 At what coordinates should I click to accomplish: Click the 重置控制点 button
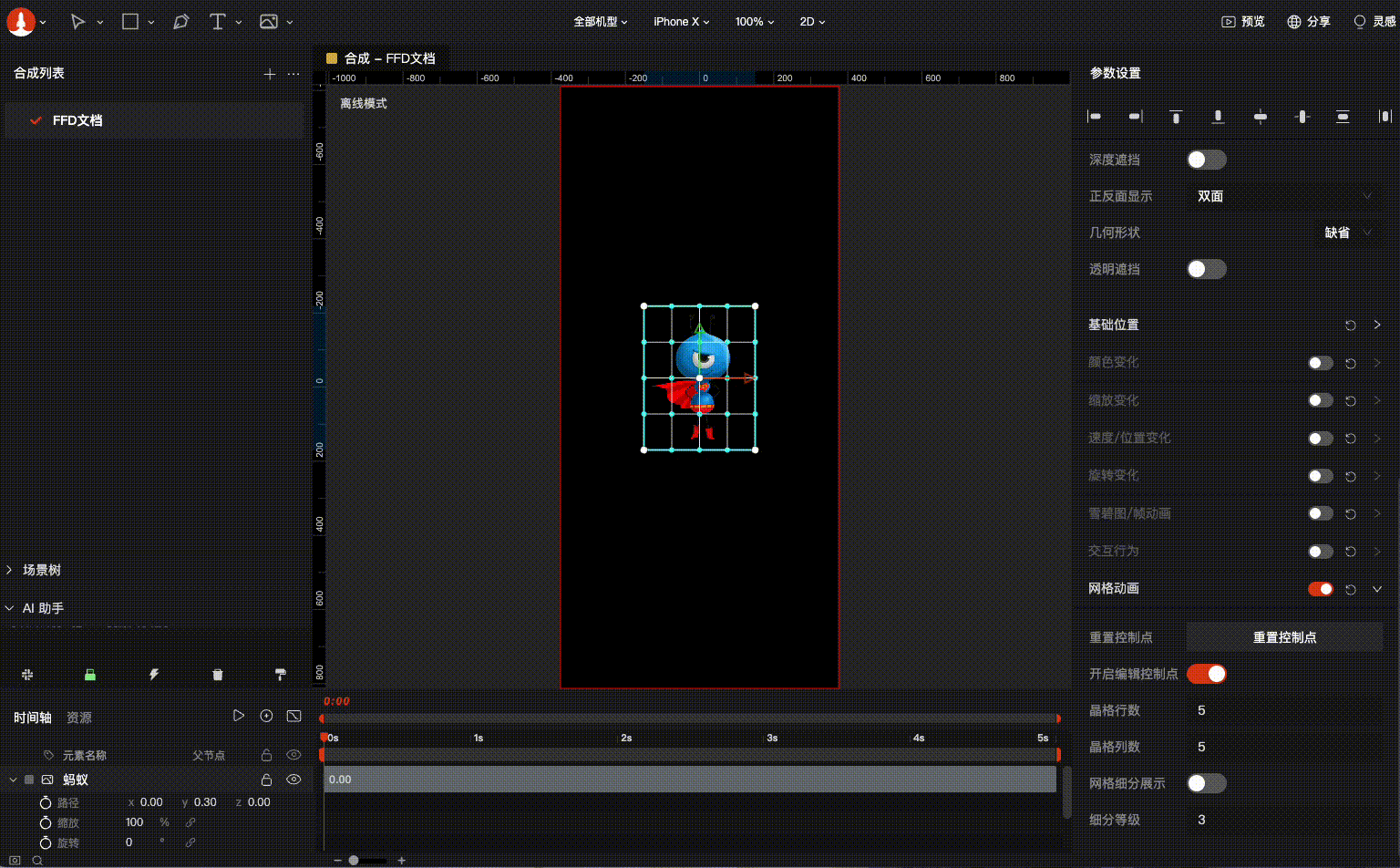point(1284,637)
